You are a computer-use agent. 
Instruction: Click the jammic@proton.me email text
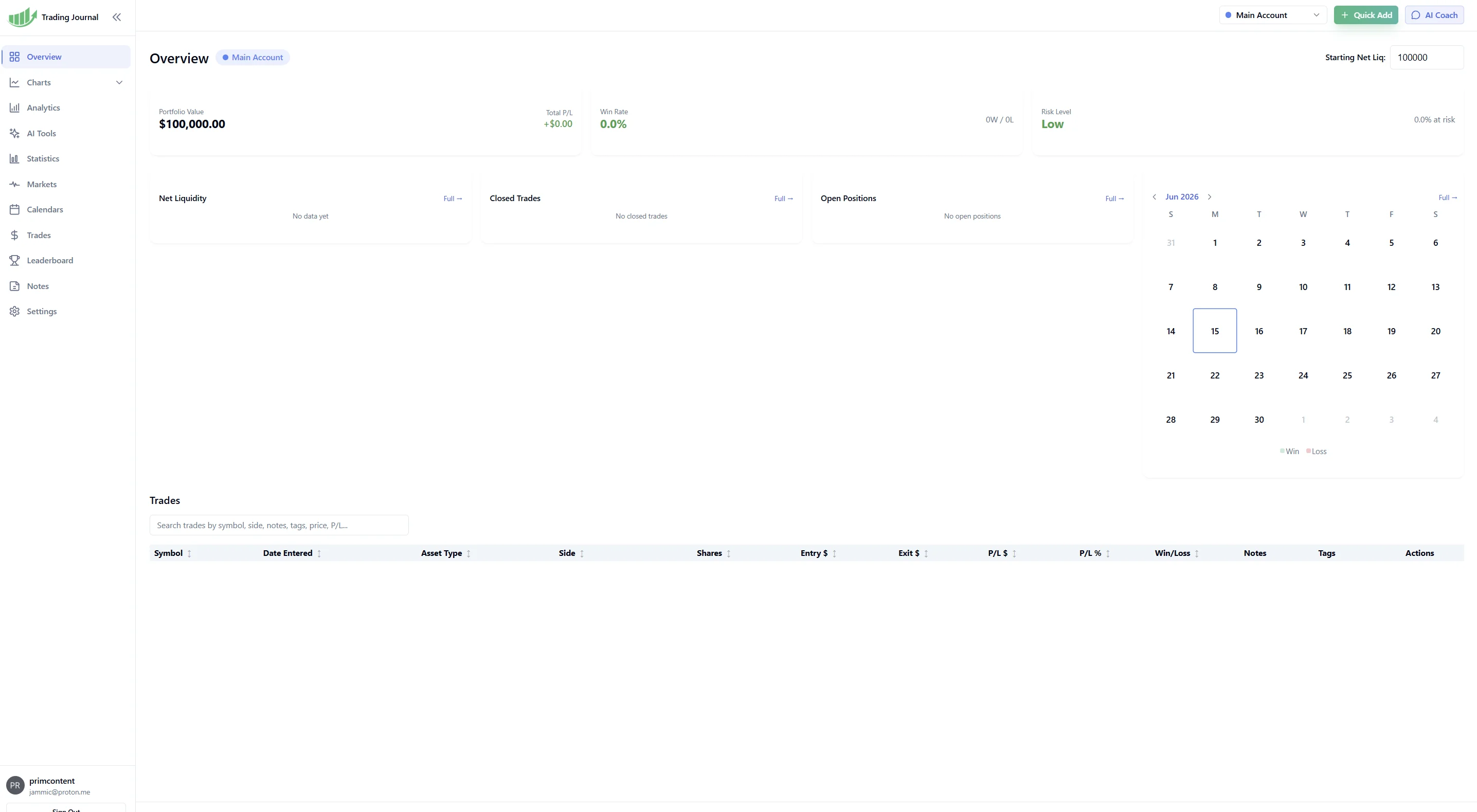click(60, 792)
